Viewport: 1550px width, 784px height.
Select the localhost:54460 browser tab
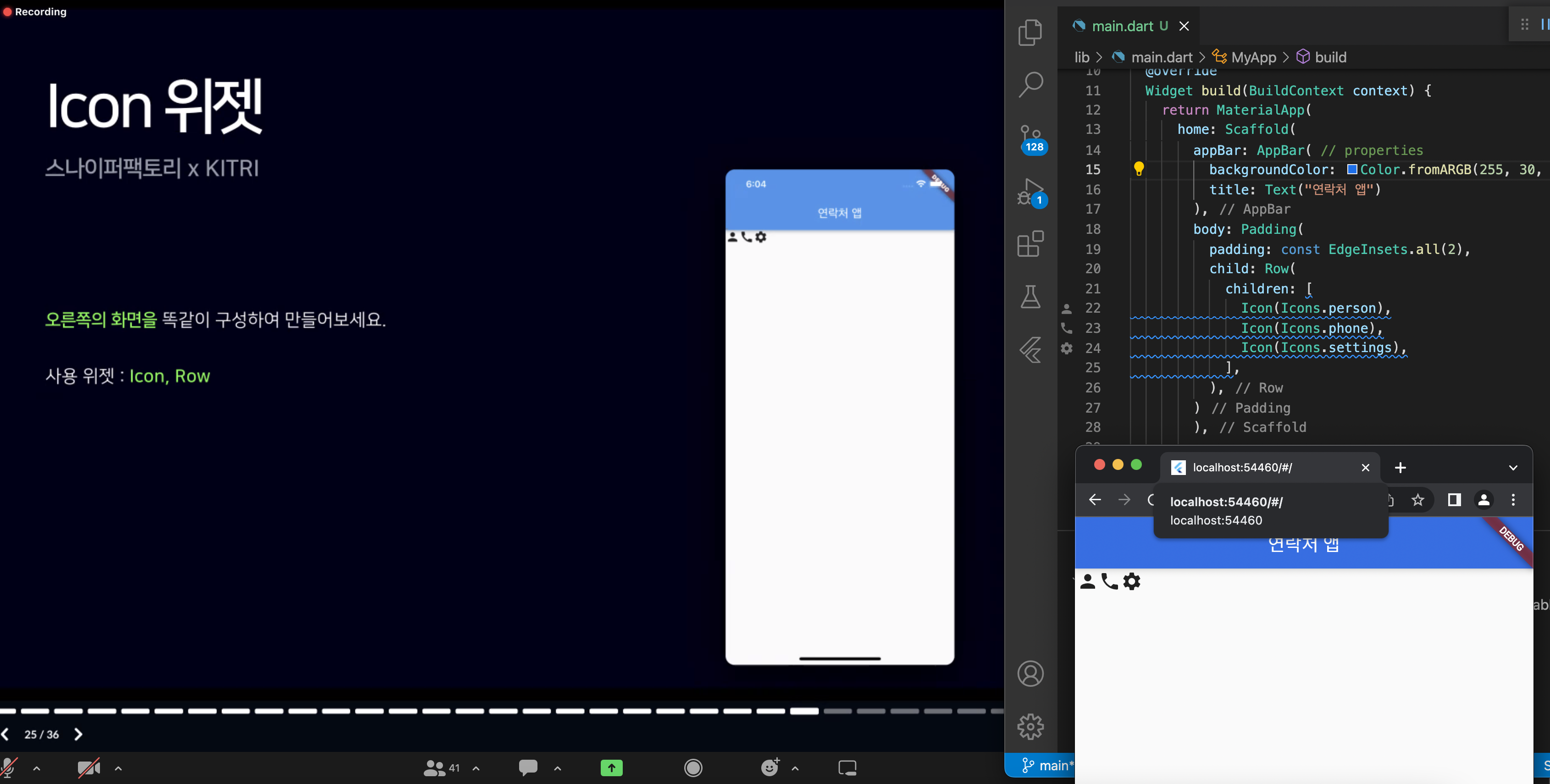pos(1242,468)
